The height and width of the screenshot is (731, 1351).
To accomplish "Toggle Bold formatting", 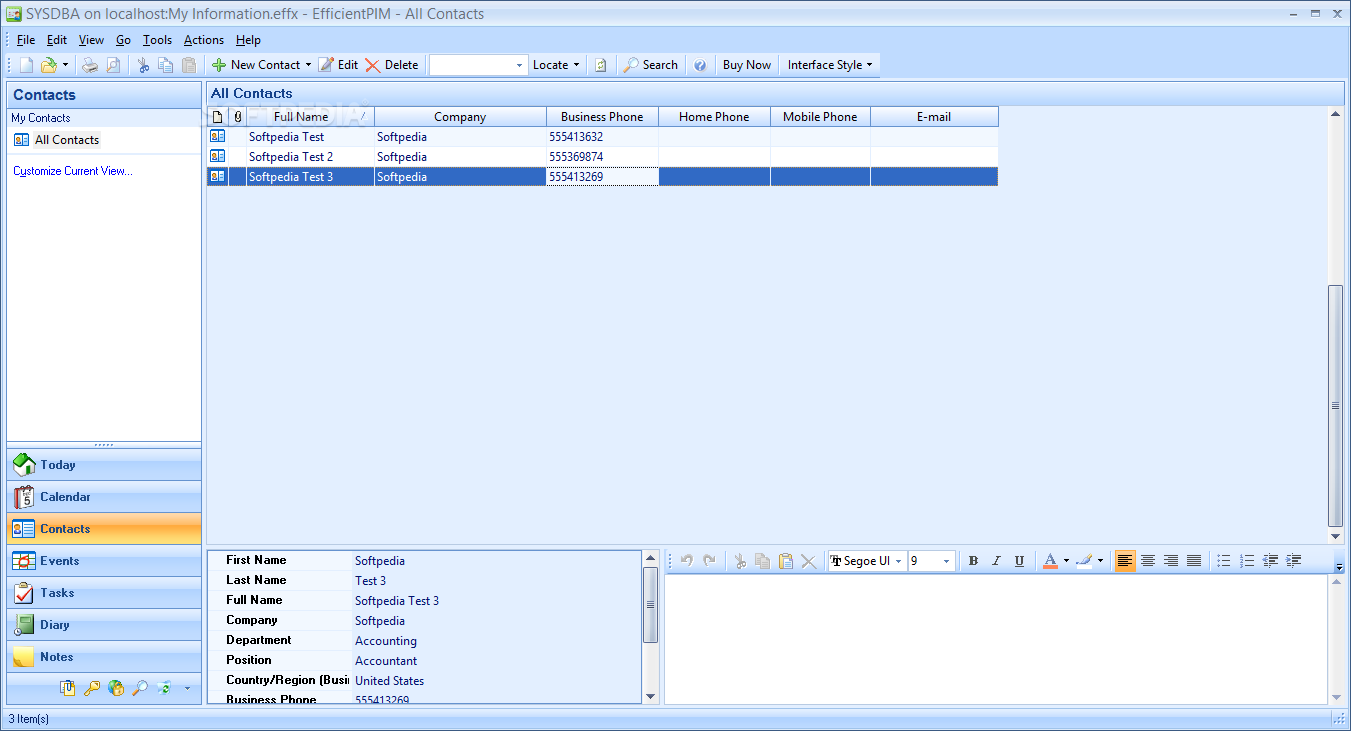I will [x=973, y=561].
